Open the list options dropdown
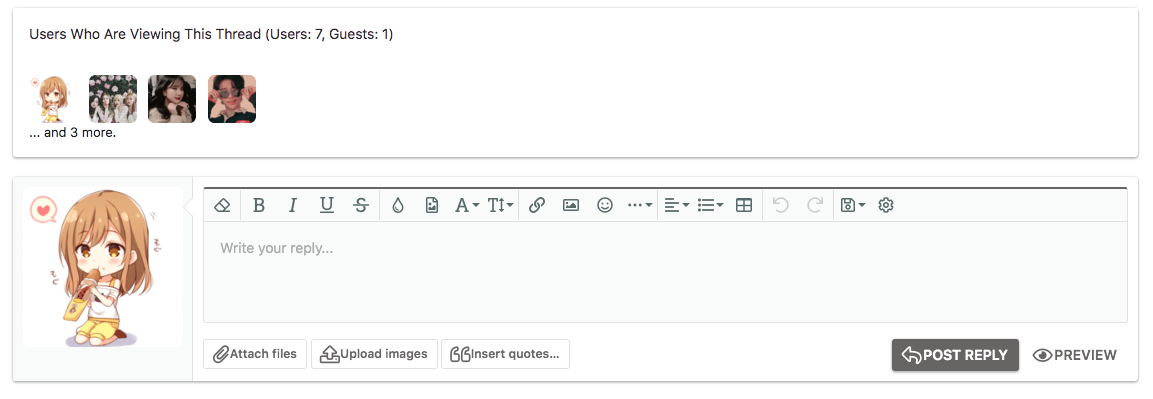 (710, 206)
